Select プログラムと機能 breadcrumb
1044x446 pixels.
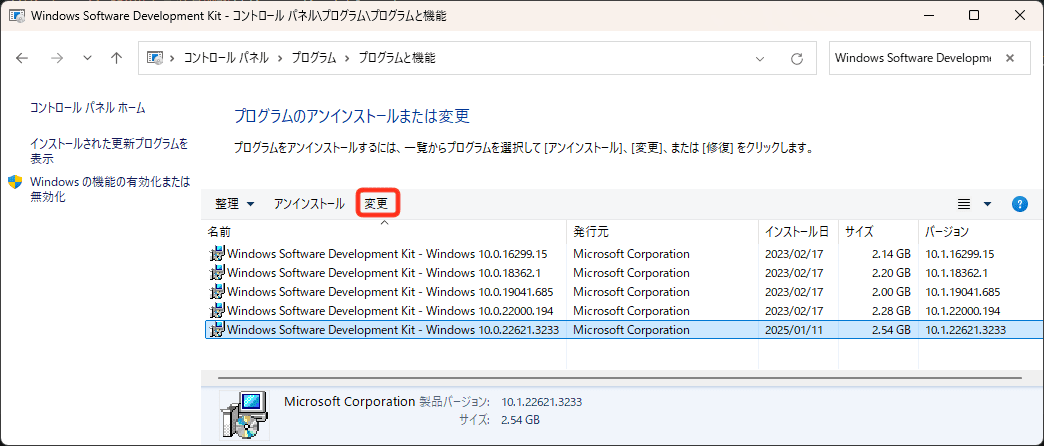(397, 58)
